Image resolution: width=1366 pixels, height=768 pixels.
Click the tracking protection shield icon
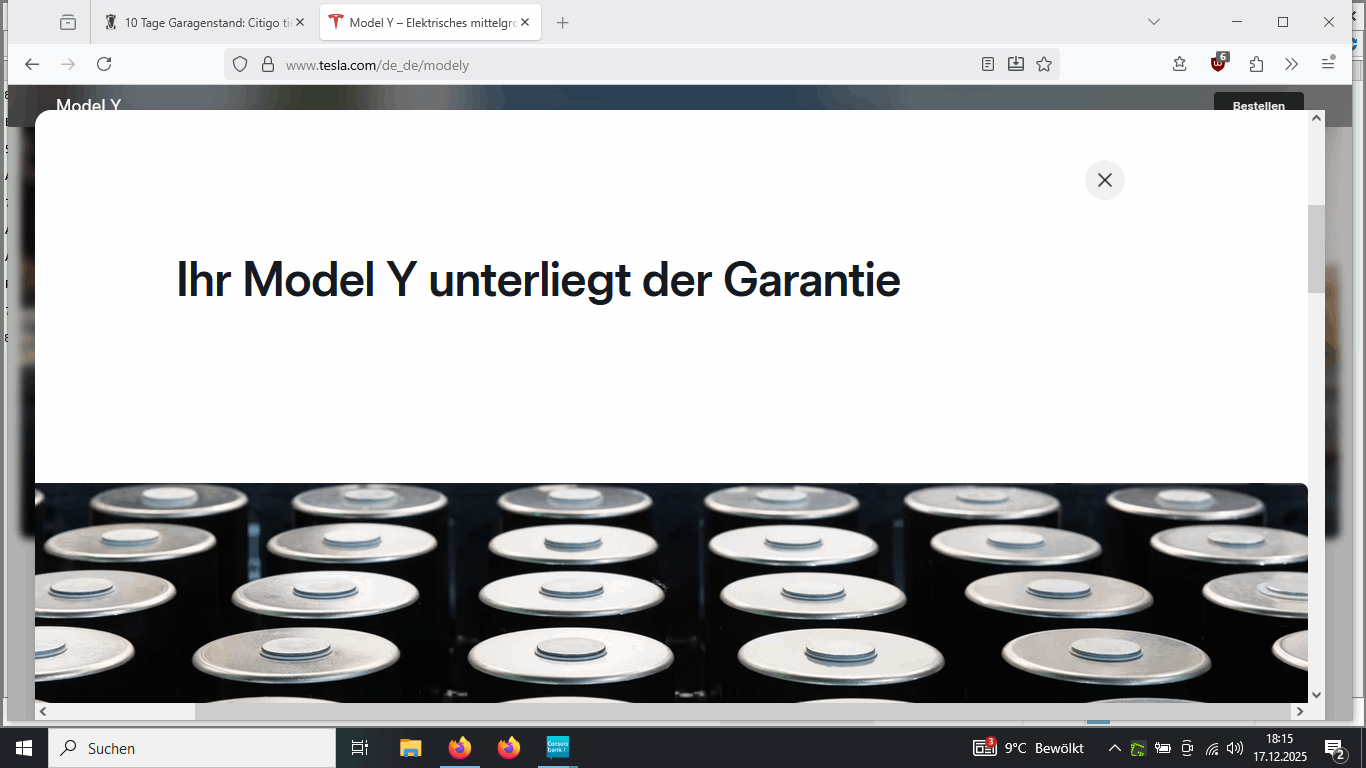240,64
